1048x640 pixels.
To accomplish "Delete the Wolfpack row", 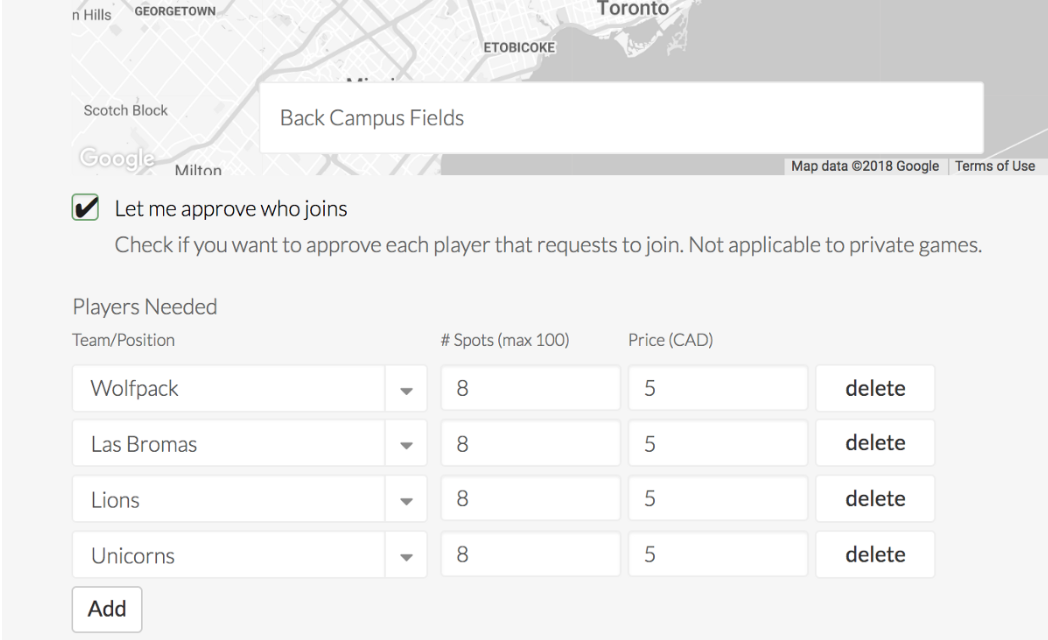I will tap(875, 389).
